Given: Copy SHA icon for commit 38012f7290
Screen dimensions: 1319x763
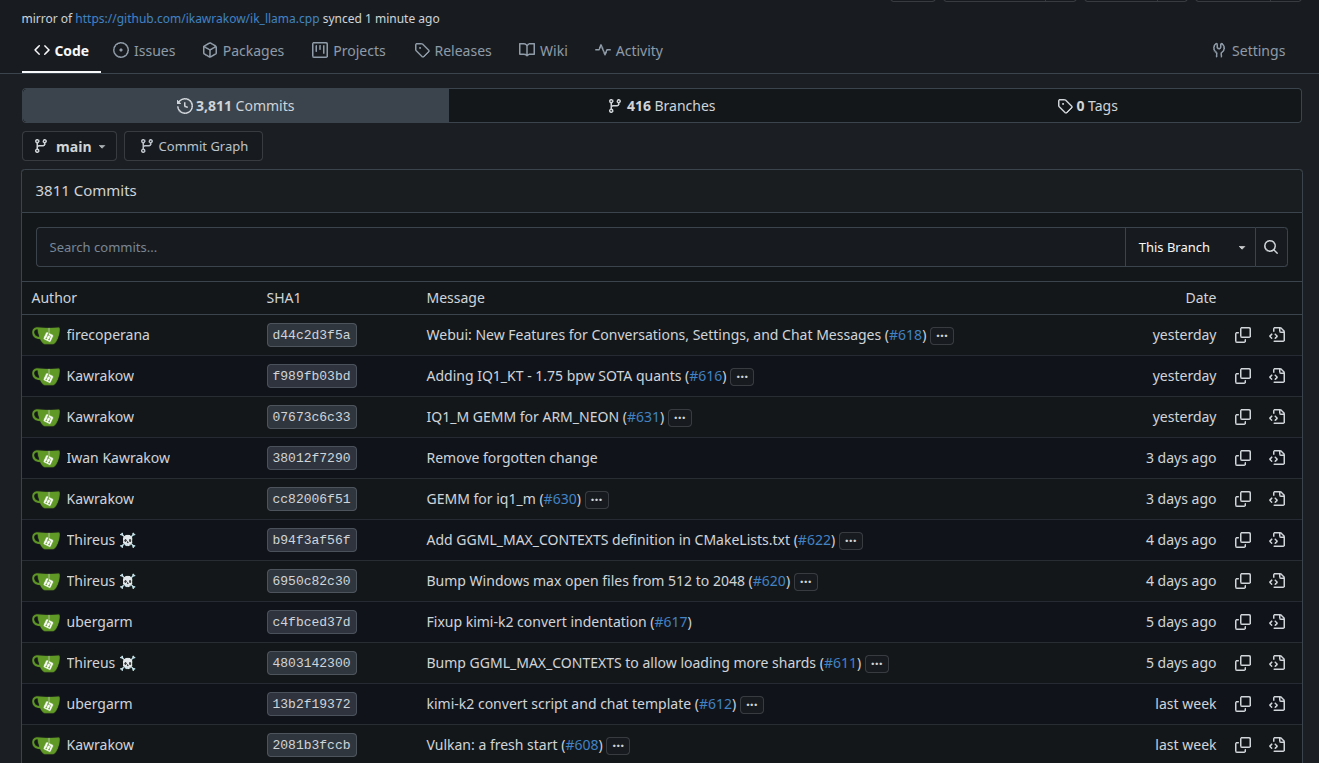Looking at the screenshot, I should click(1243, 458).
